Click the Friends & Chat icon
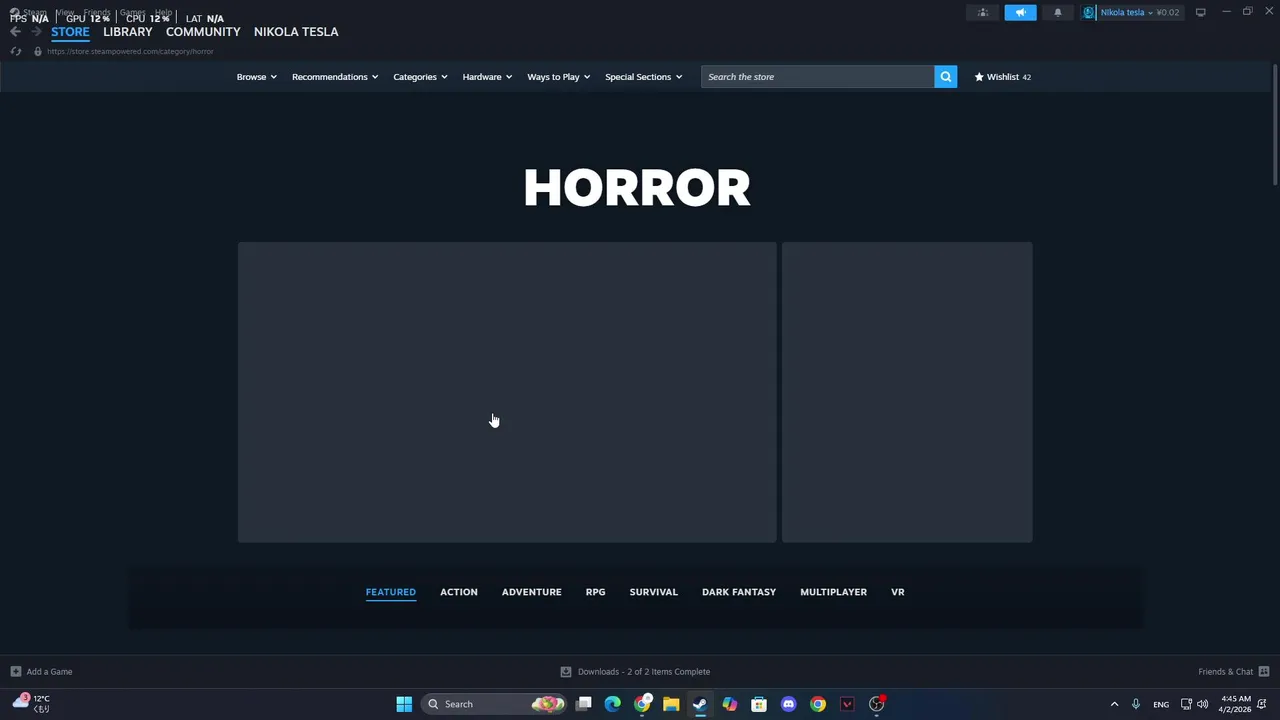Screen dimensions: 1280x720 pyautogui.click(x=1263, y=672)
